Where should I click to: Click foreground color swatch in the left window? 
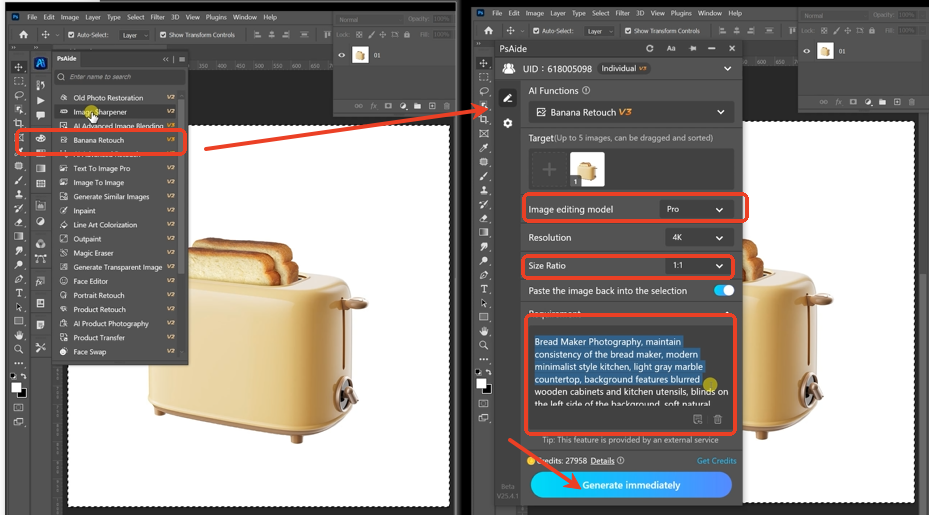tap(16, 388)
